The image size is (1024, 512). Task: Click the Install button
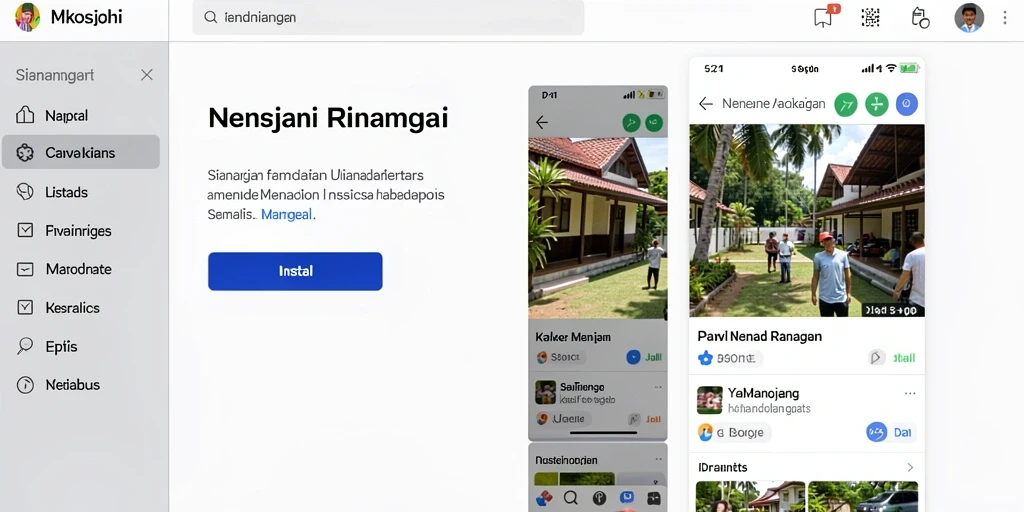point(295,271)
